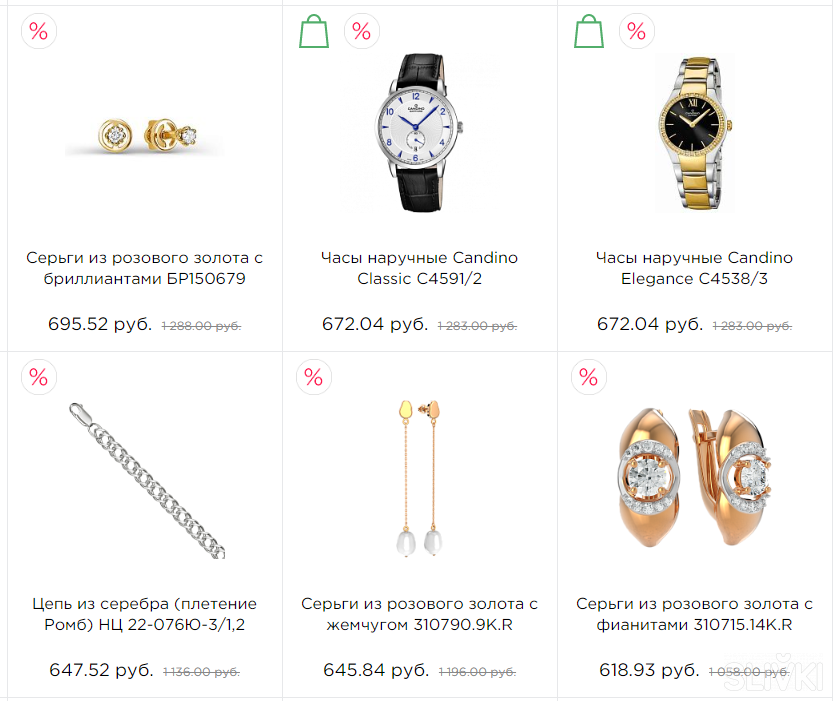Open title link Часы наручные Candino Classic C4591/2
Image resolution: width=833 pixels, height=701 pixels.
point(420,268)
